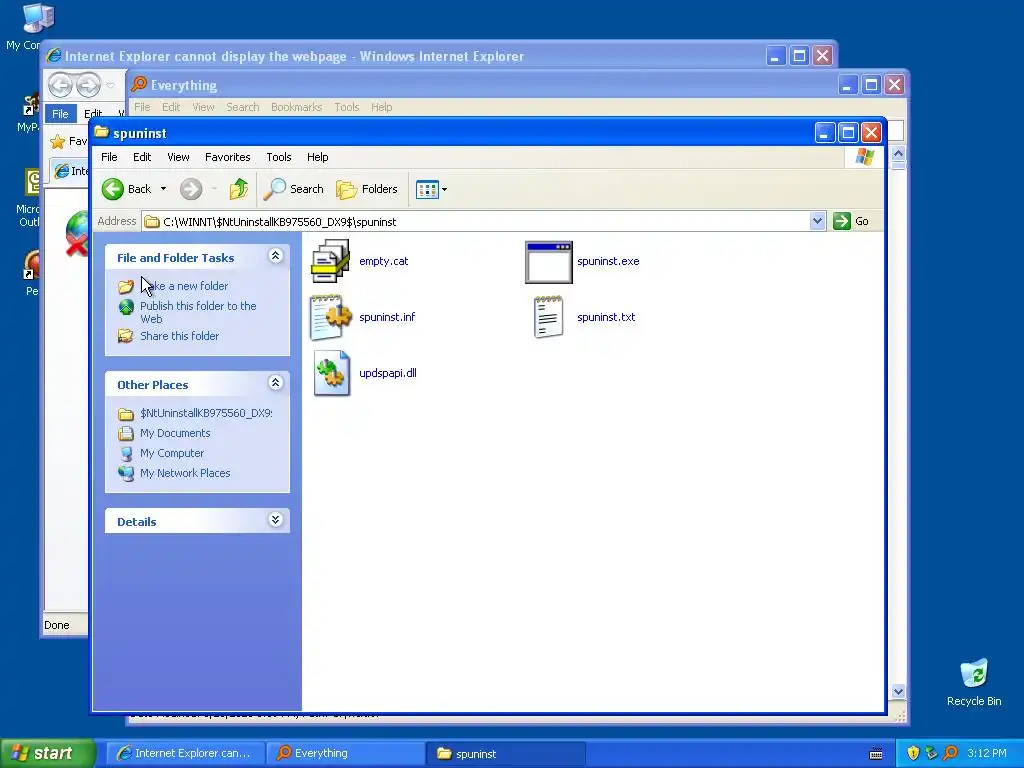Open the Edit menu in spuninst window
Image resolution: width=1024 pixels, height=768 pixels.
coord(142,157)
